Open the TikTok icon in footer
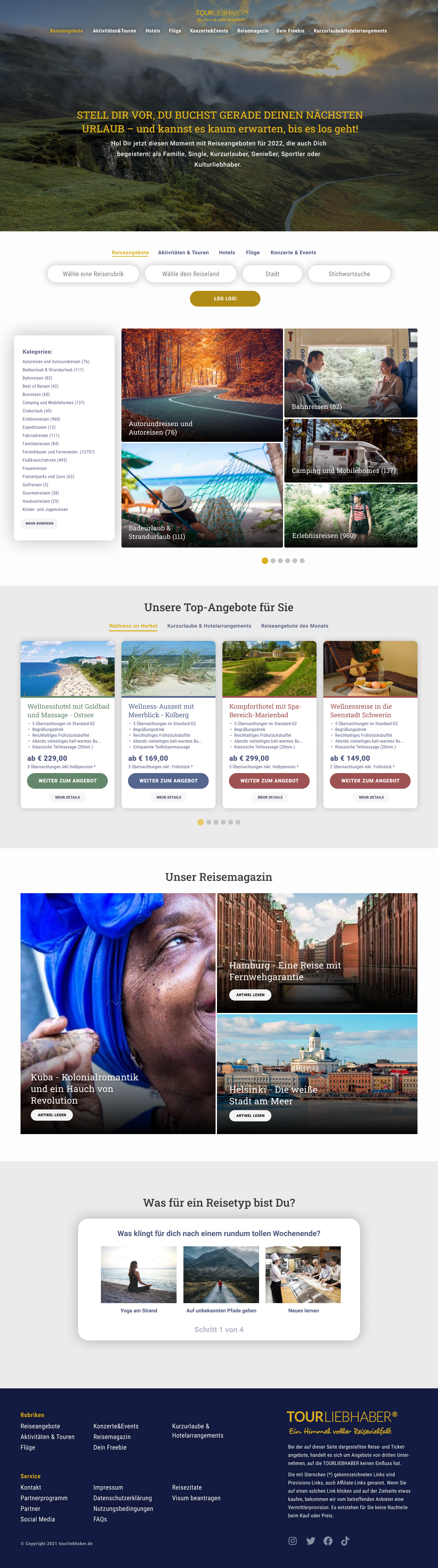Screen dimensions: 438x1568 (345, 1541)
